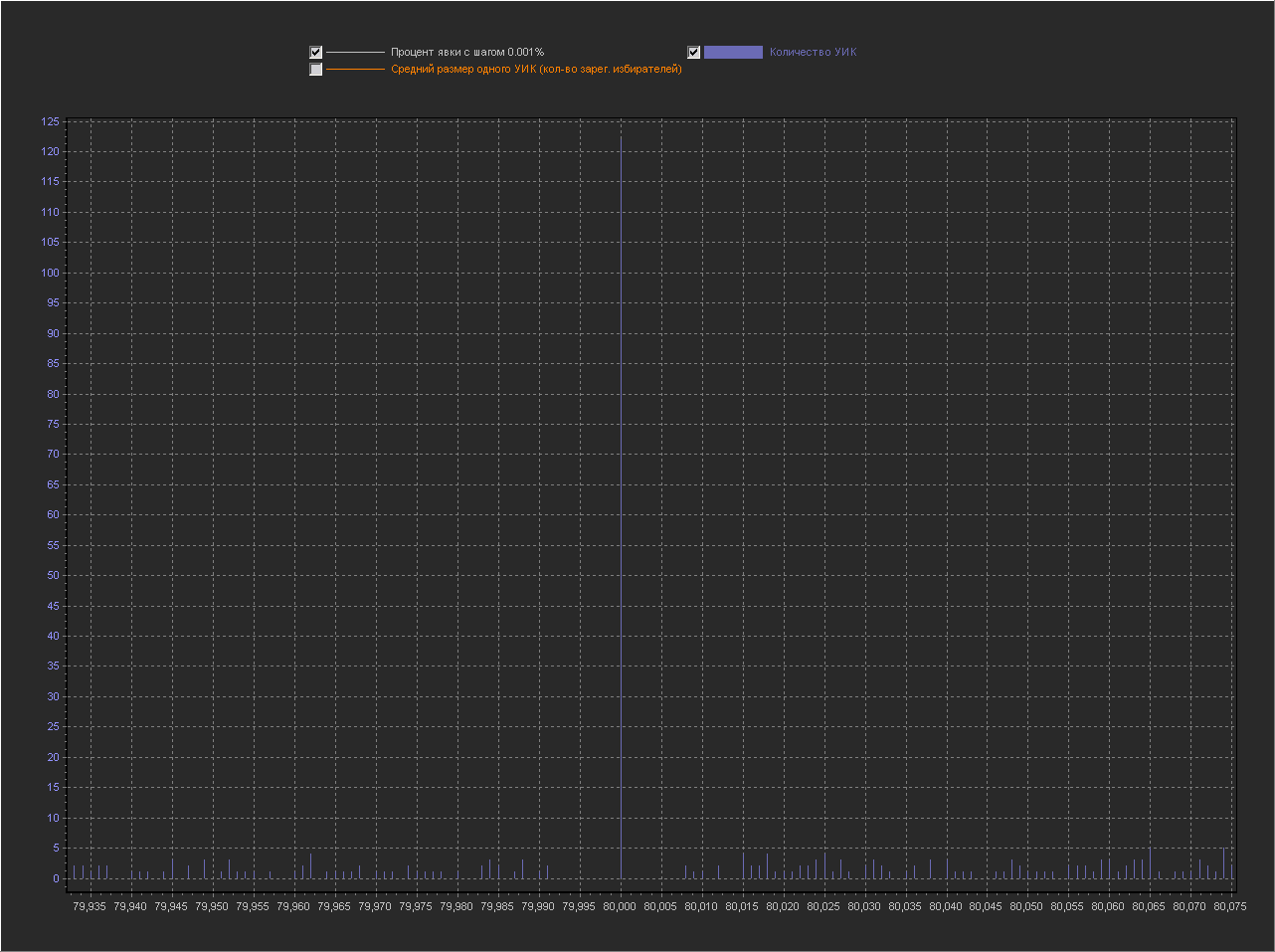Screen dimensions: 1275x952
Task: Click the 'Процент явки с шагом 0.001%' legend label
Action: (x=467, y=52)
